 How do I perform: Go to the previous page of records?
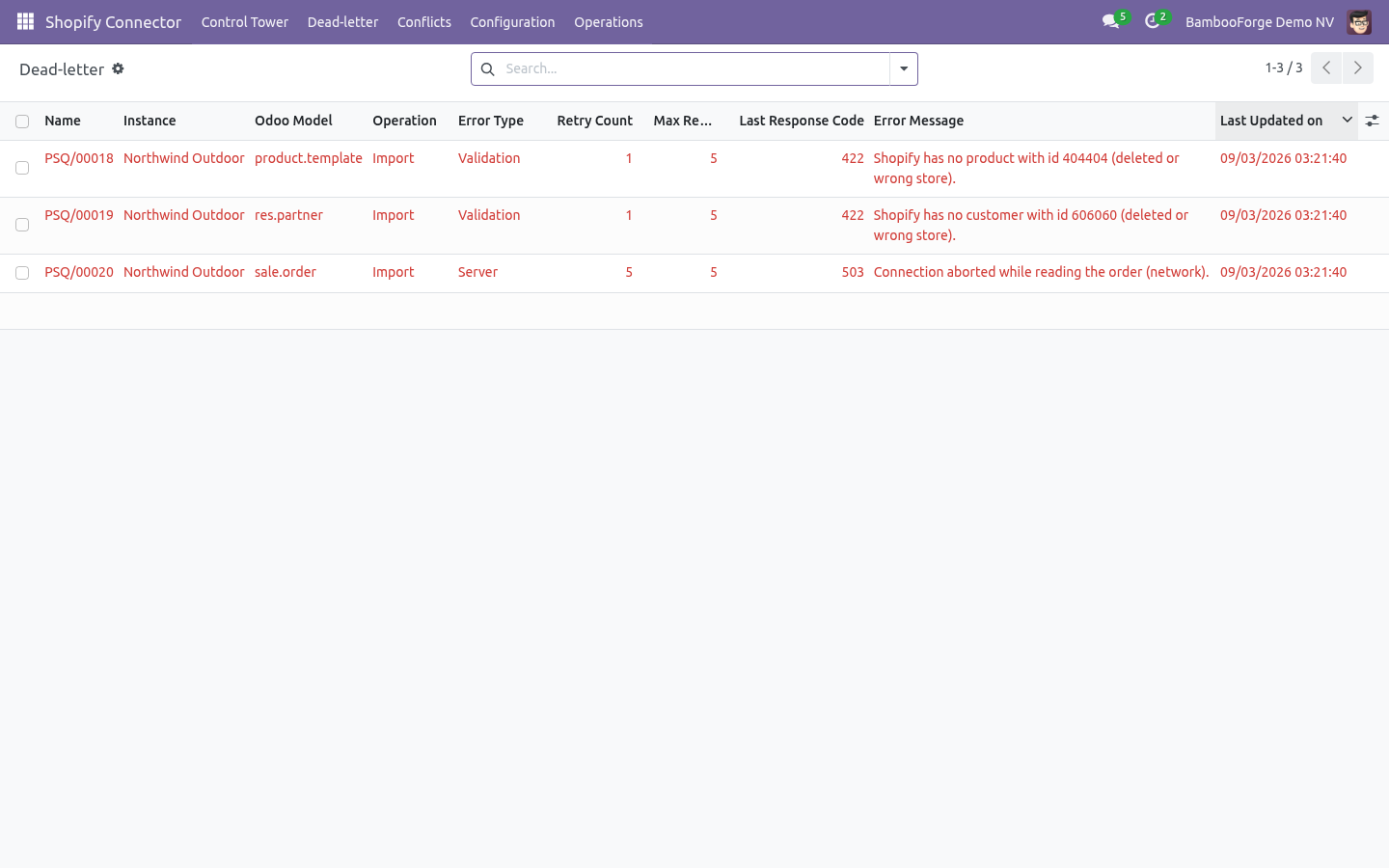(1326, 68)
